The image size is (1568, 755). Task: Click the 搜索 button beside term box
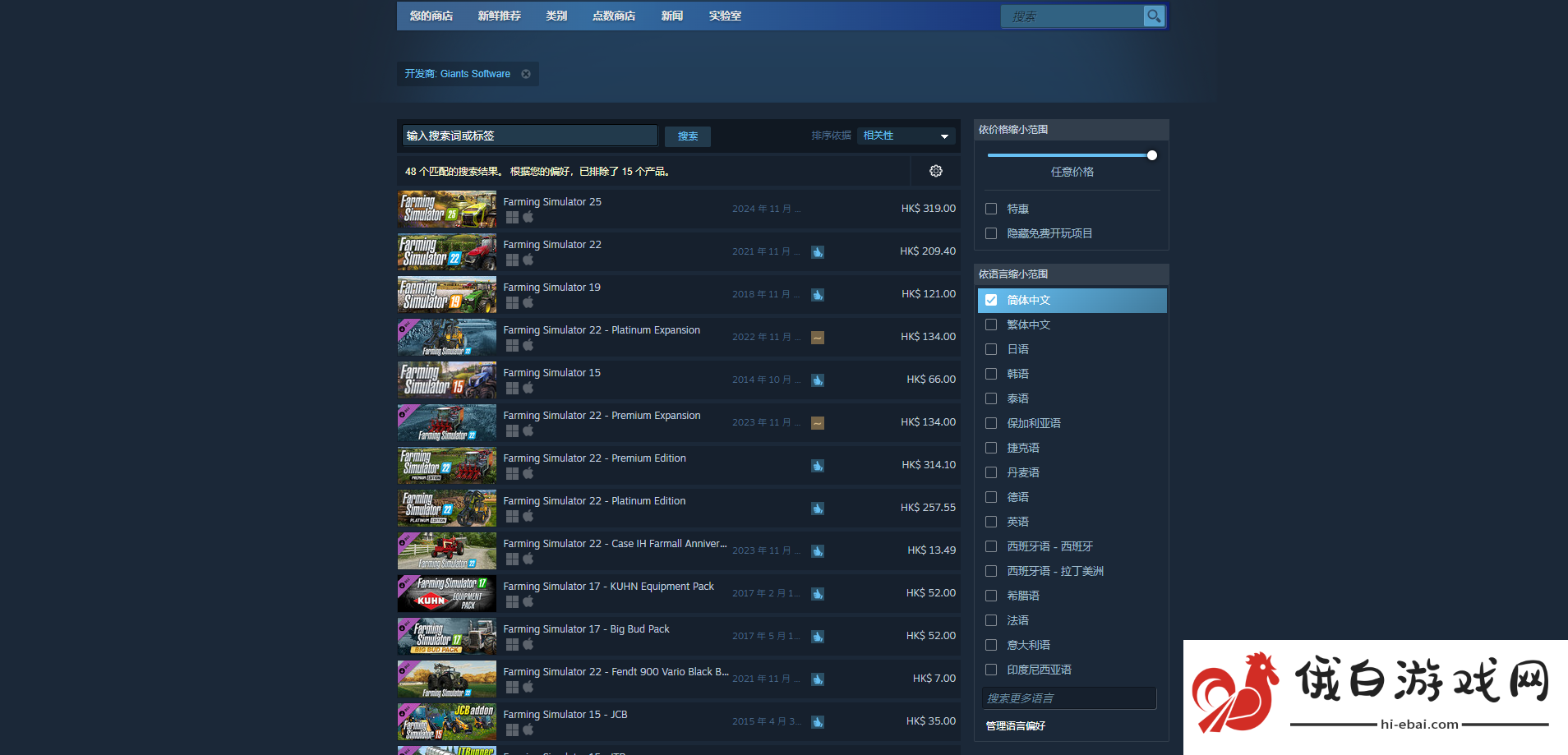point(688,136)
